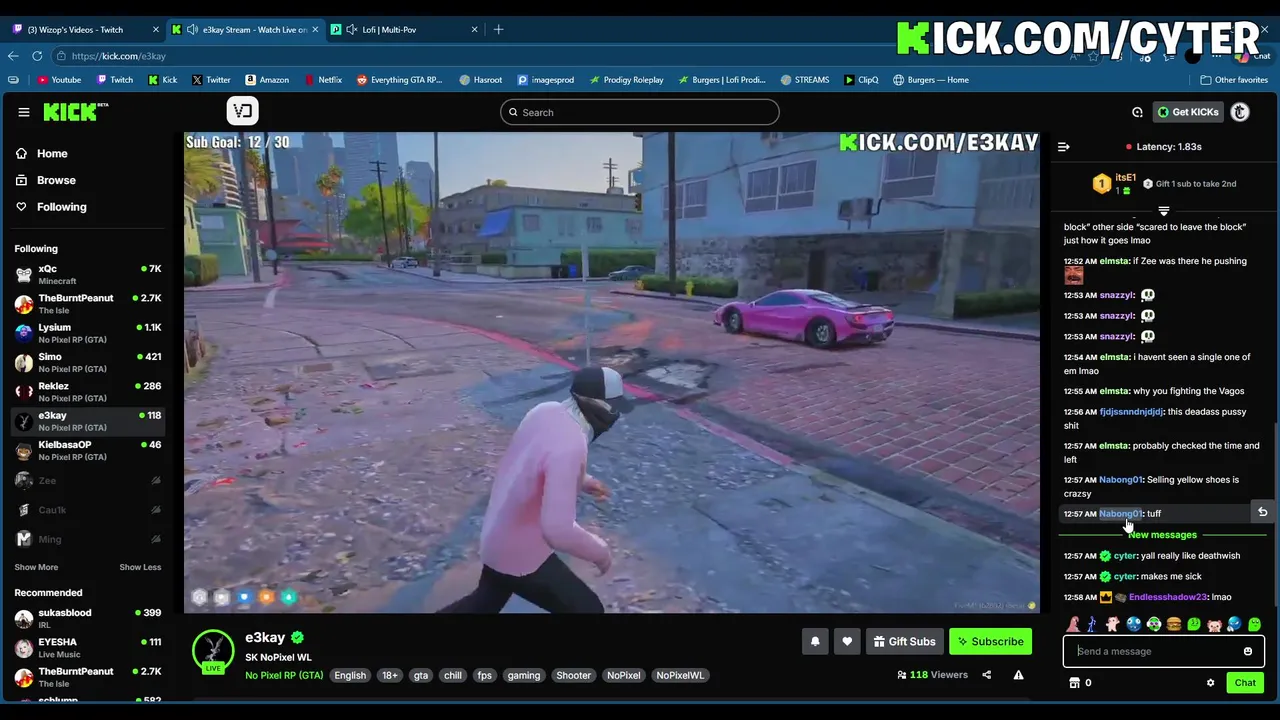Viewport: 1280px width, 720px height.
Task: Open xQc channel in Following list
Action: (x=88, y=274)
